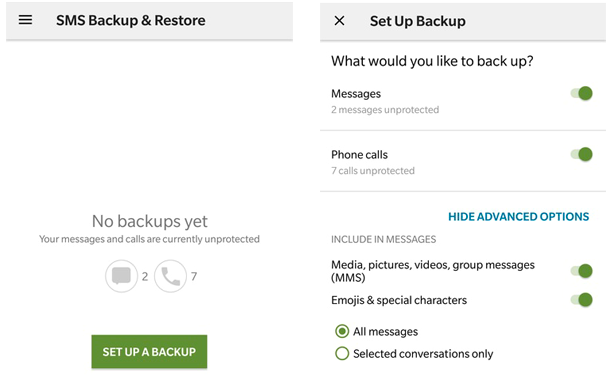Tap the Set Up Backup header title

417,21
